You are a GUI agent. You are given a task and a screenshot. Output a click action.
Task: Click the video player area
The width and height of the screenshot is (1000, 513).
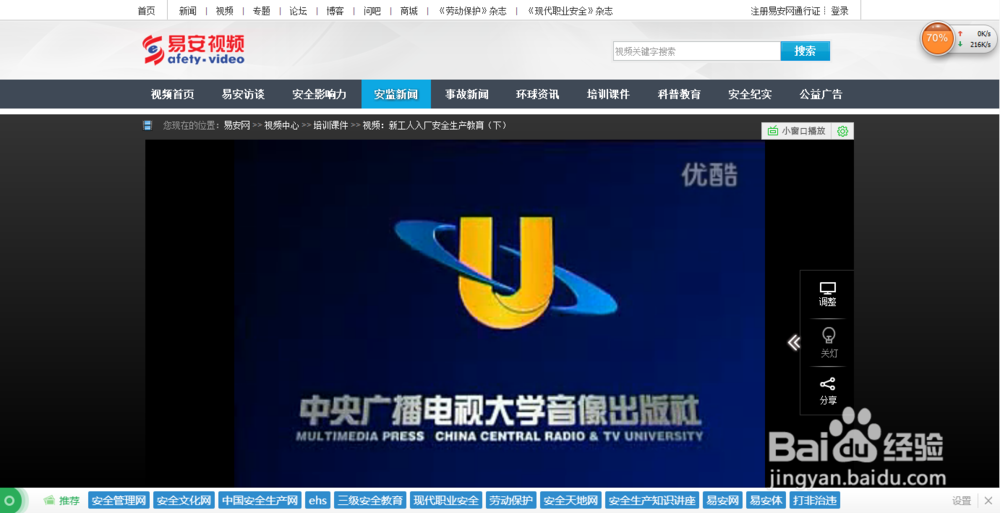tap(499, 313)
